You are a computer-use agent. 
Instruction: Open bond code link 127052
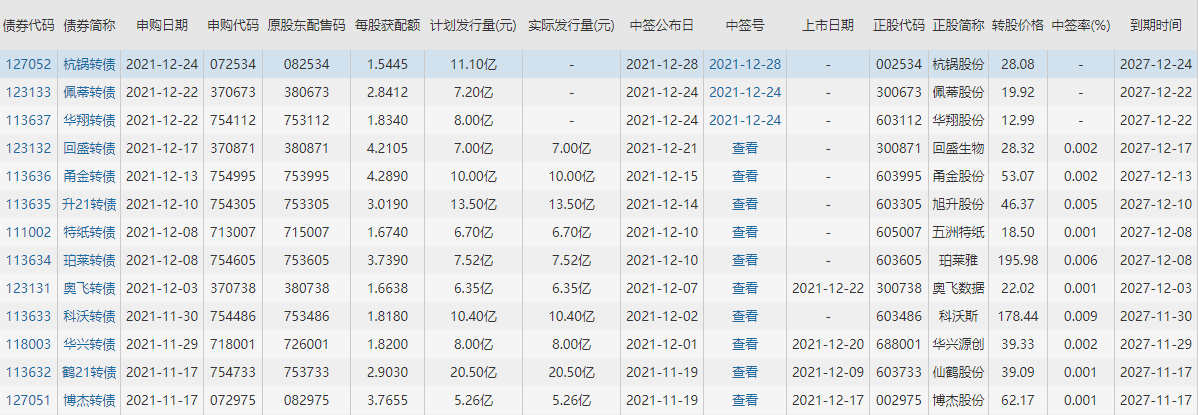28,64
